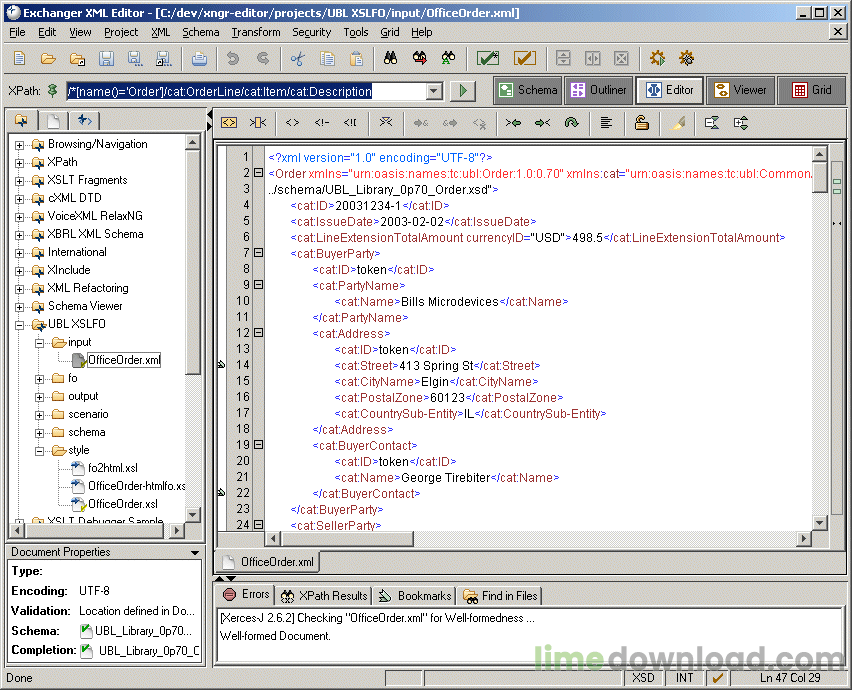The height and width of the screenshot is (690, 852).
Task: Click the green checkmark well-formedness icon
Action: [x=487, y=58]
